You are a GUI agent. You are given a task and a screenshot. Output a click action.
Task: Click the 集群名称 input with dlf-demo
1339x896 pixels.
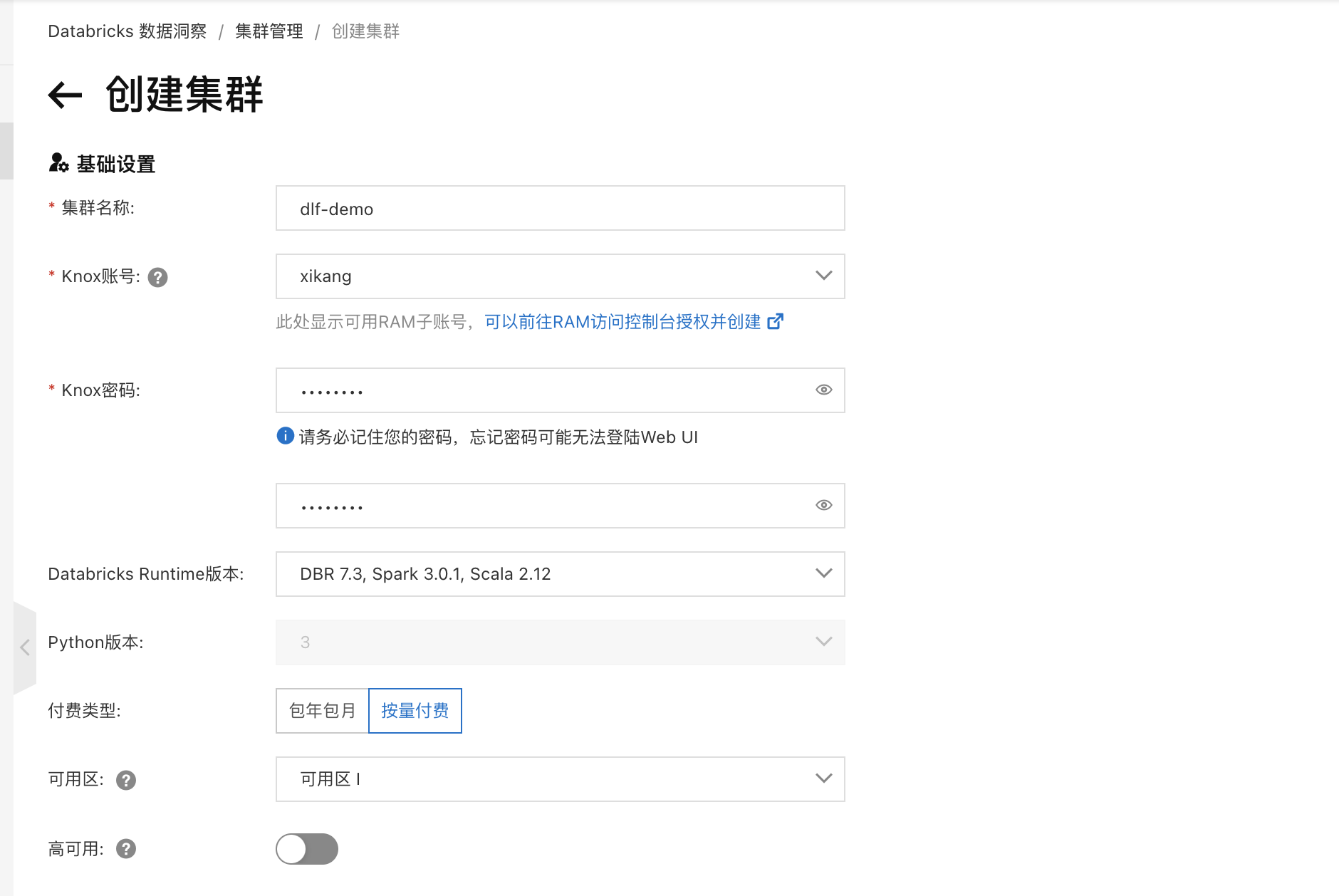(561, 208)
